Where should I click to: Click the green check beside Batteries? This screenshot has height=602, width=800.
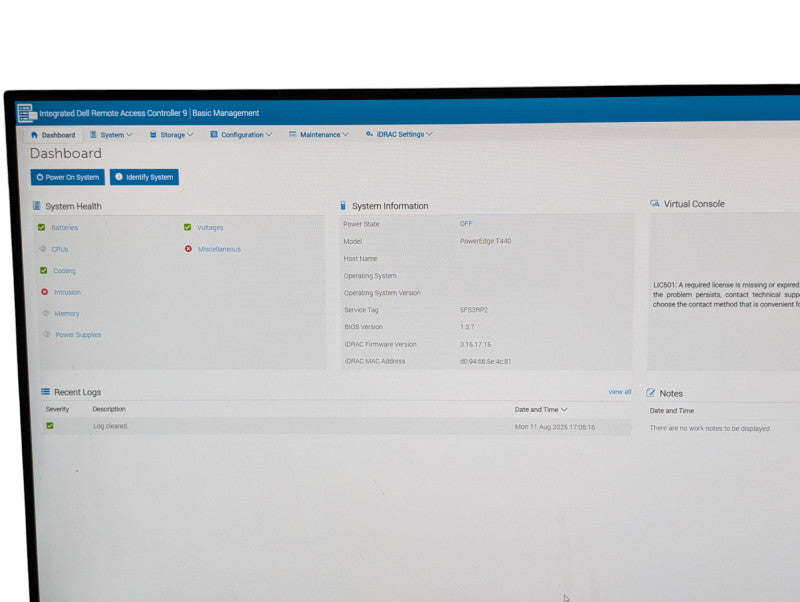[x=41, y=227]
